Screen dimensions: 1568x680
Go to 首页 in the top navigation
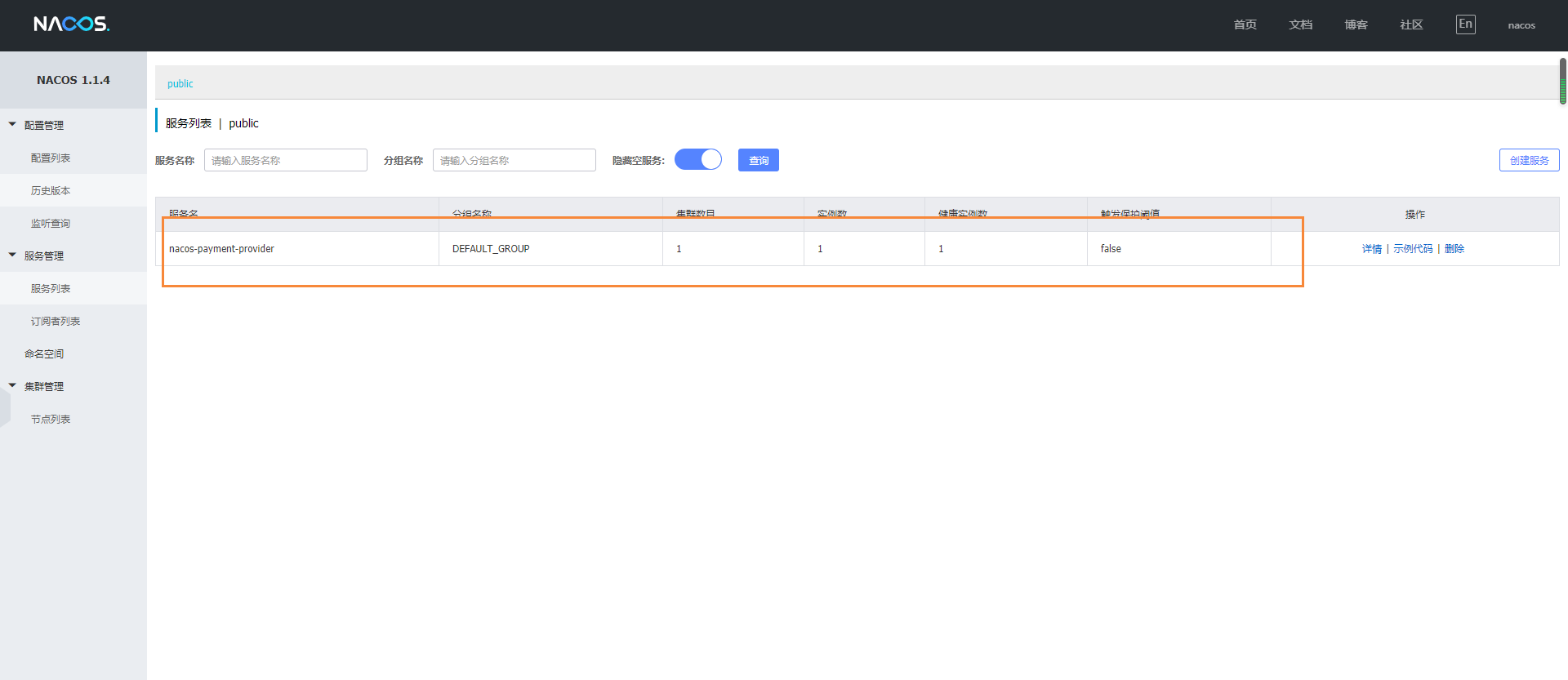(x=1245, y=24)
